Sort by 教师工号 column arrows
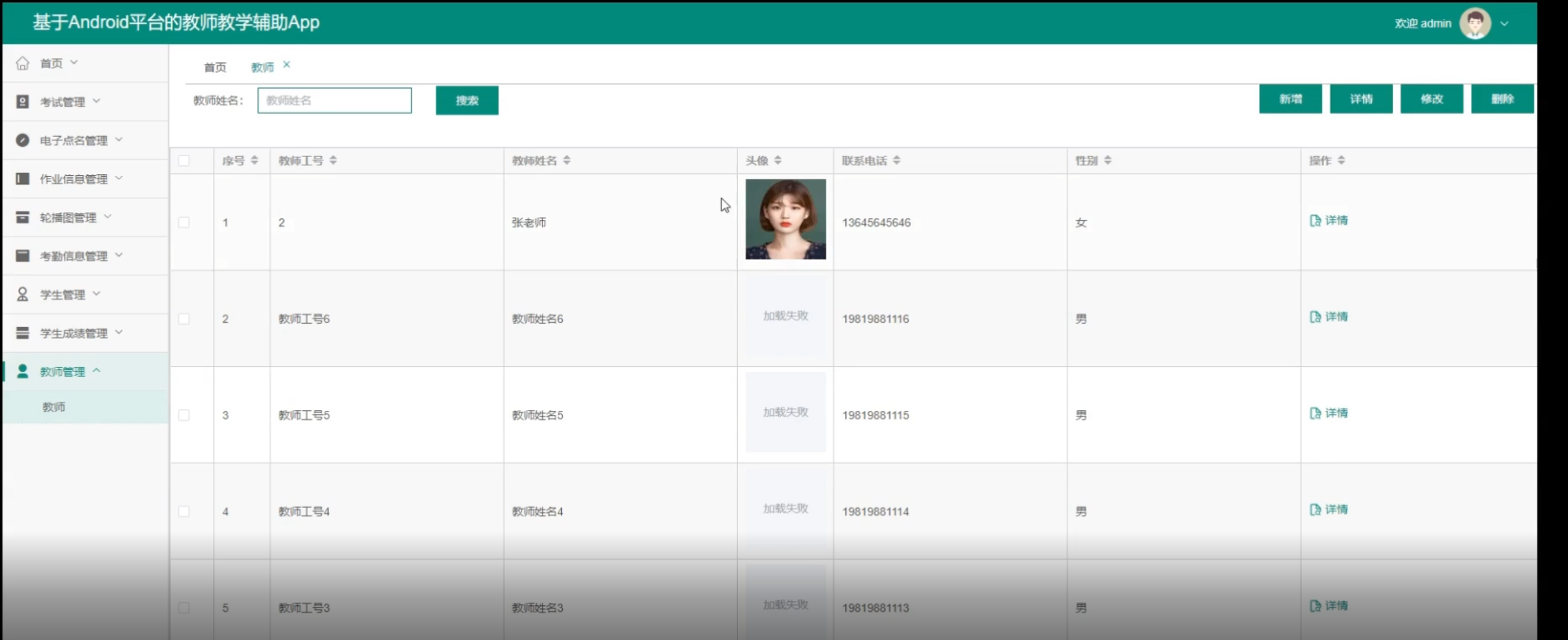This screenshot has height=640, width=1568. coord(333,160)
